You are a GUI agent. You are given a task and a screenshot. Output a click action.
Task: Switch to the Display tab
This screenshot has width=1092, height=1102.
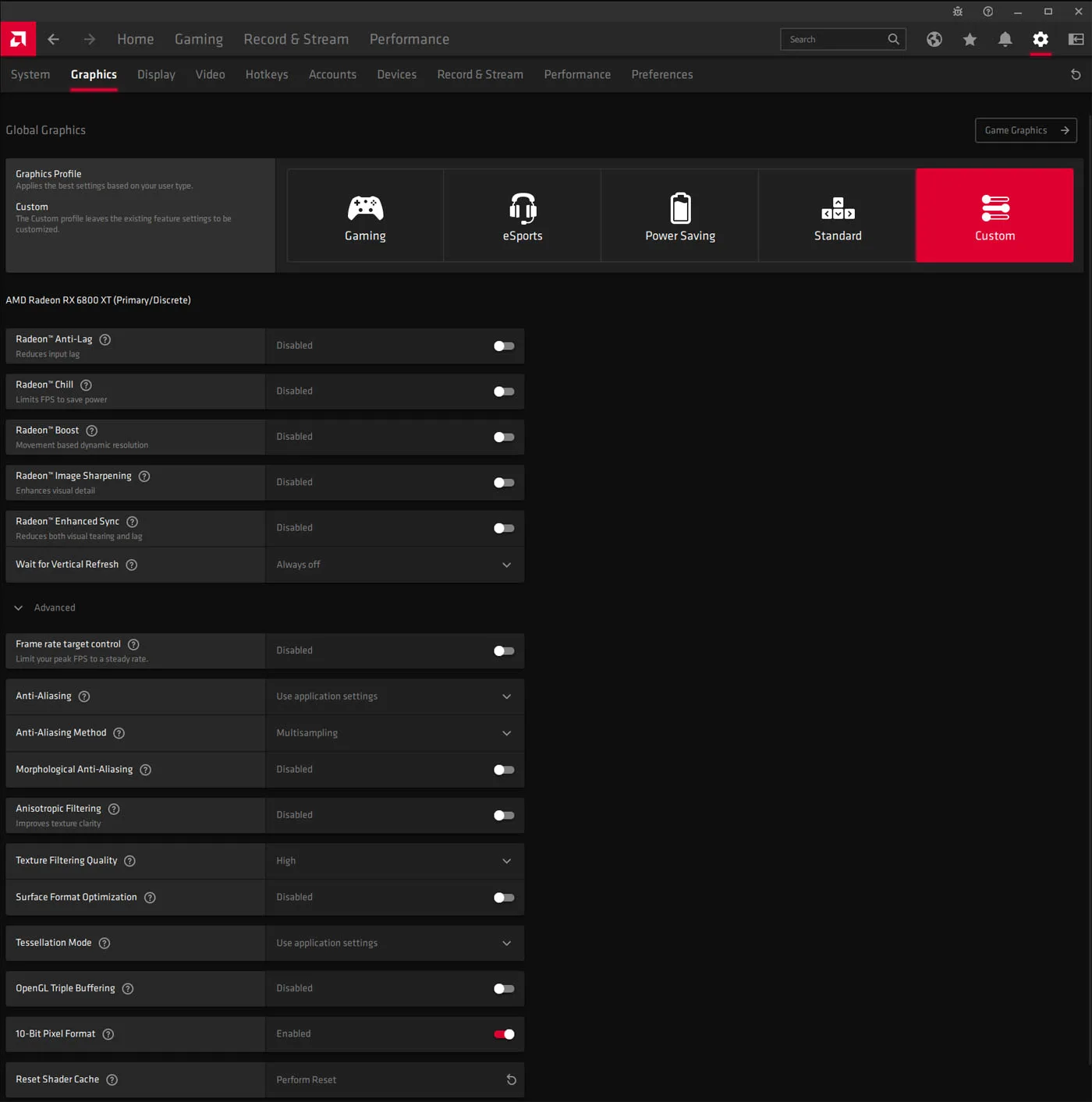[156, 74]
